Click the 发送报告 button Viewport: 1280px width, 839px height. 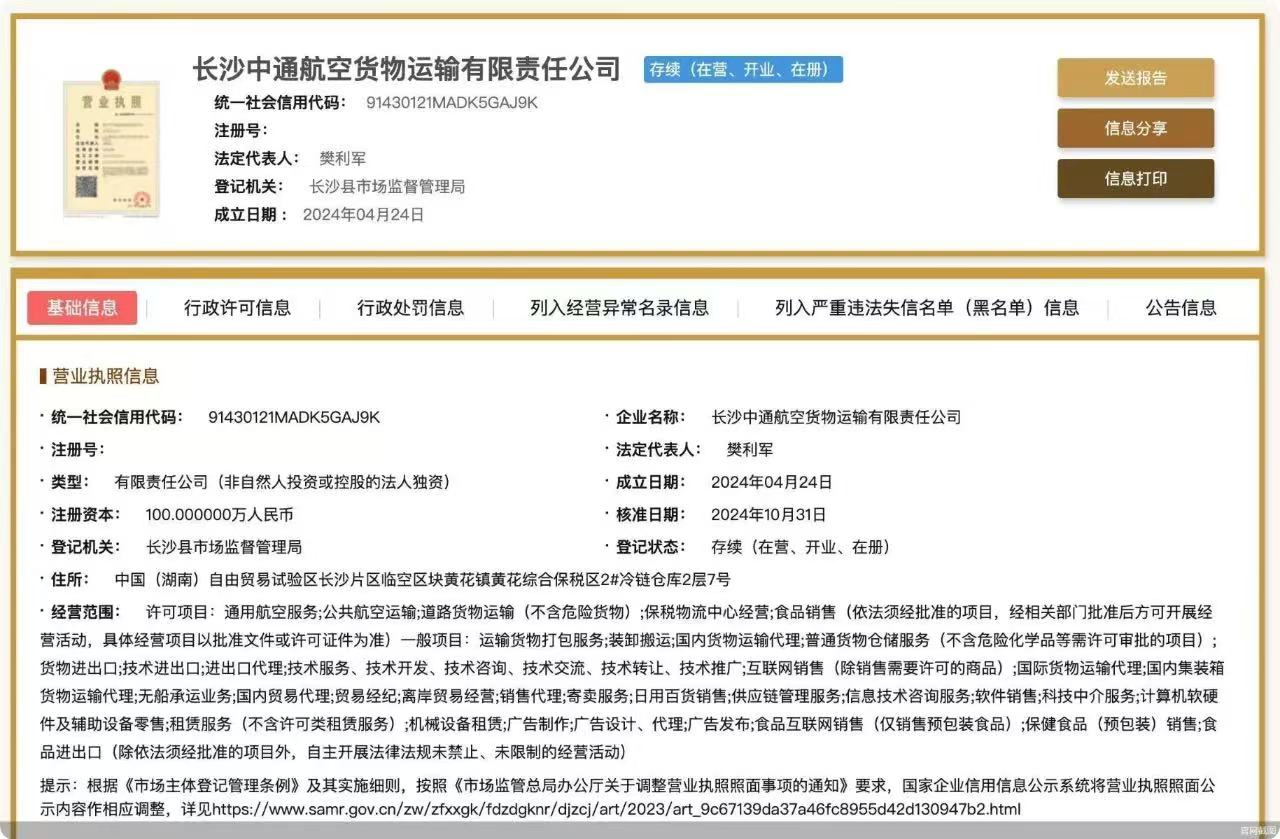[x=1135, y=78]
